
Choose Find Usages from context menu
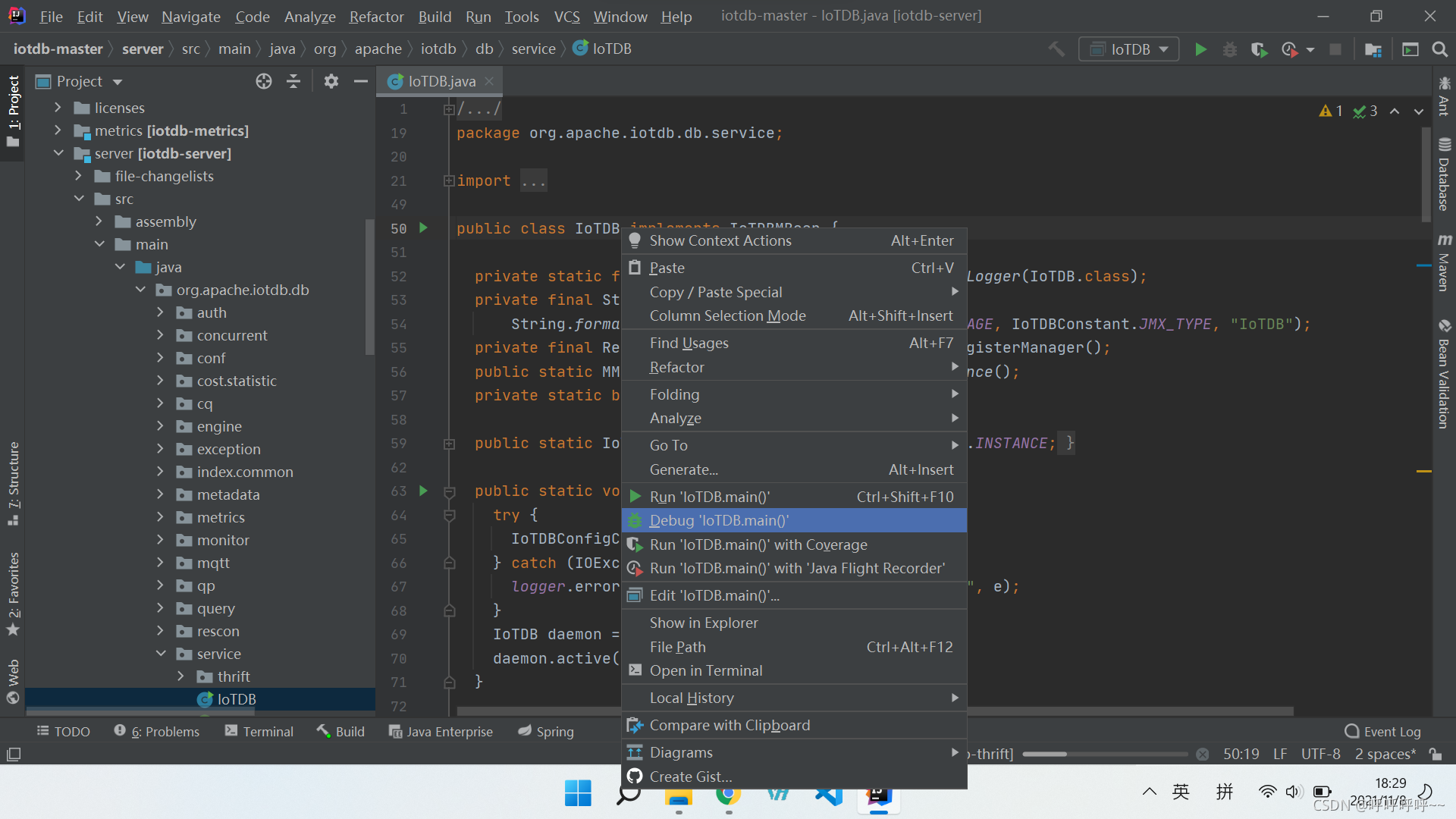pos(794,343)
